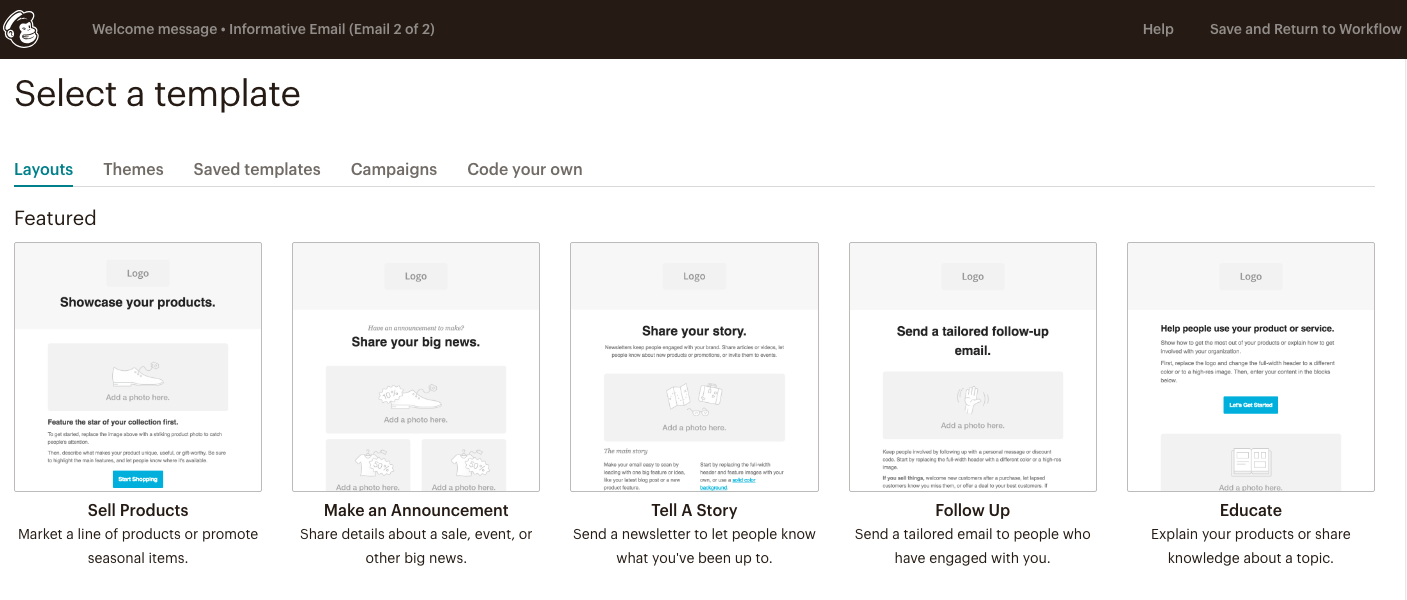The width and height of the screenshot is (1407, 600).
Task: Pick the Tell A Story template thumbnail
Action: click(x=694, y=366)
